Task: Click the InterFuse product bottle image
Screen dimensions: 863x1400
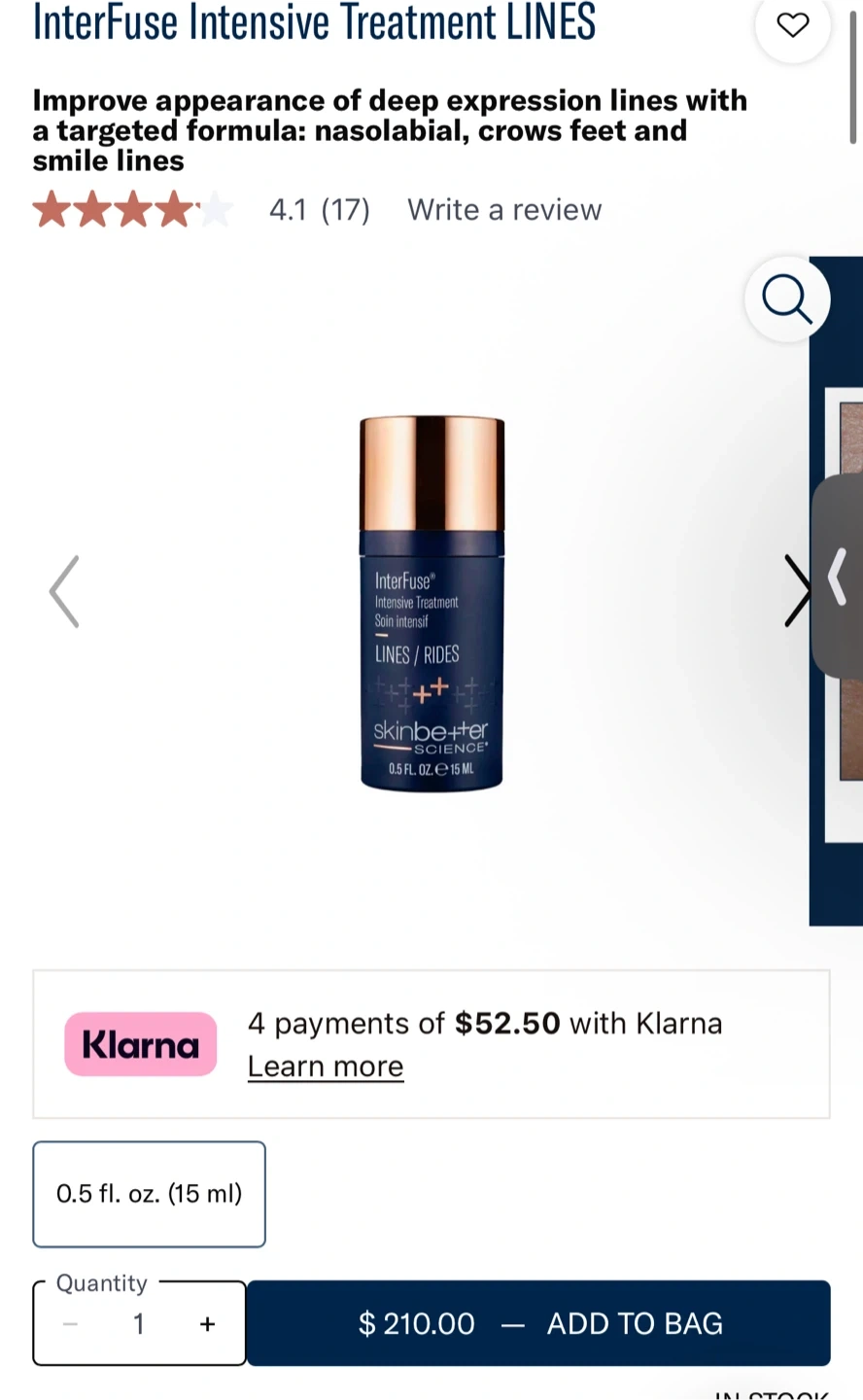Action: (x=431, y=603)
